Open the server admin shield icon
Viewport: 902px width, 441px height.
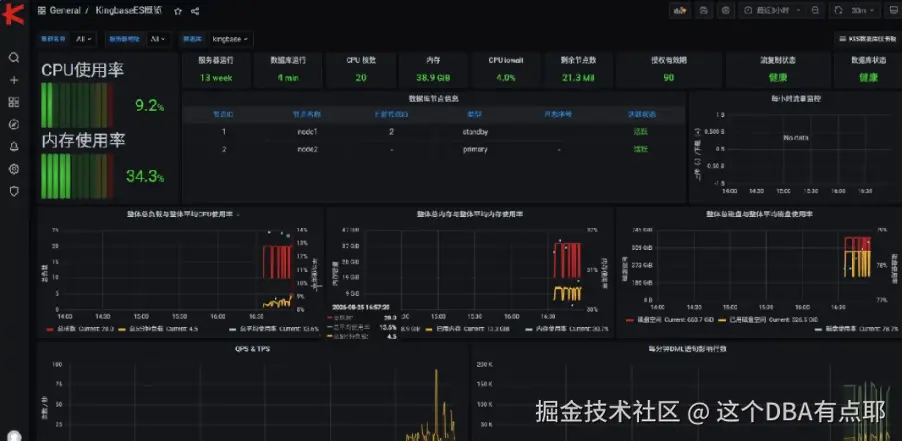pyautogui.click(x=14, y=191)
